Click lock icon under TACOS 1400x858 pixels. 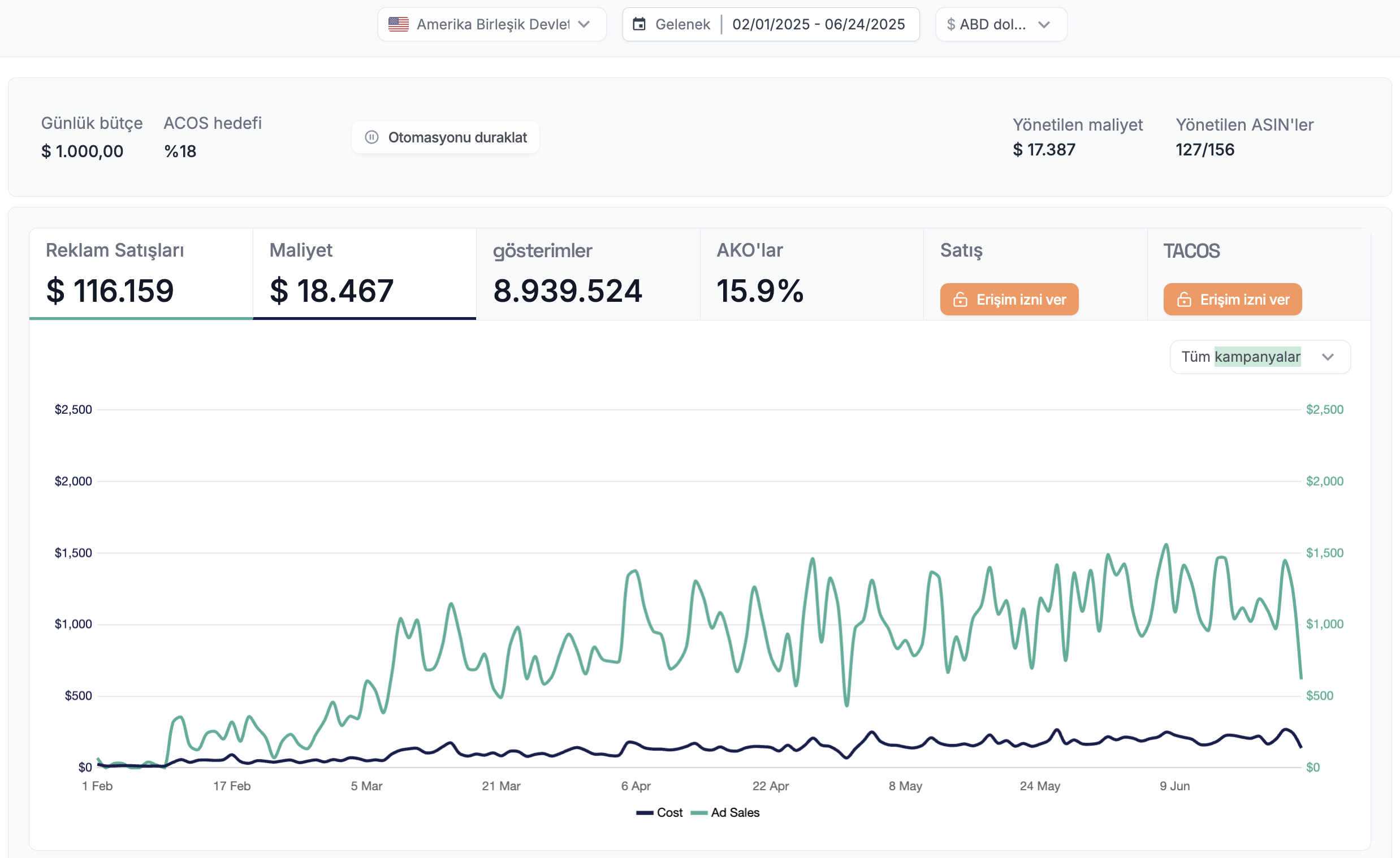click(x=1184, y=299)
